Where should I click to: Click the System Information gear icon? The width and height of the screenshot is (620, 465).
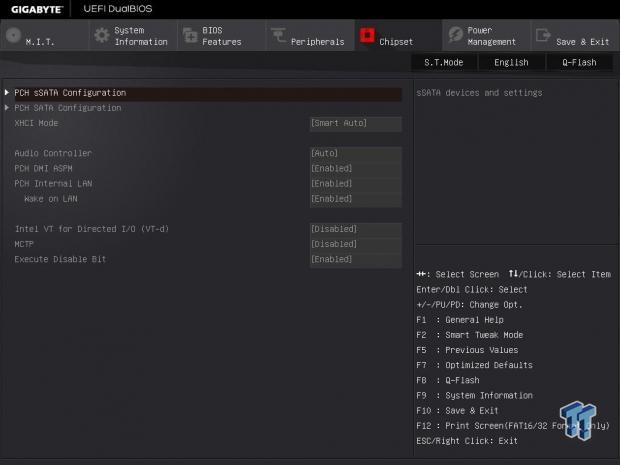(x=102, y=36)
